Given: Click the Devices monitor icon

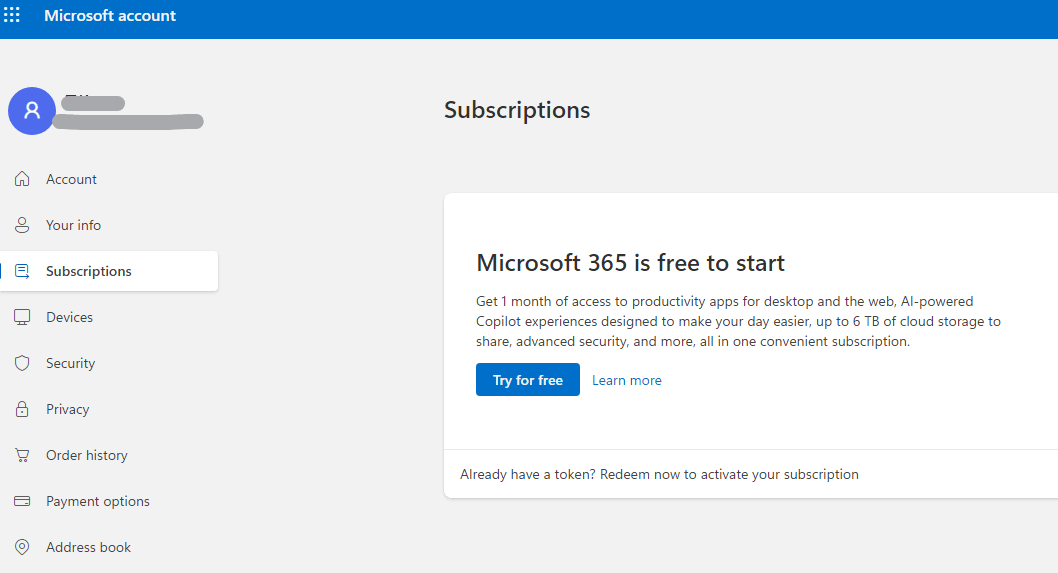Looking at the screenshot, I should [22, 317].
